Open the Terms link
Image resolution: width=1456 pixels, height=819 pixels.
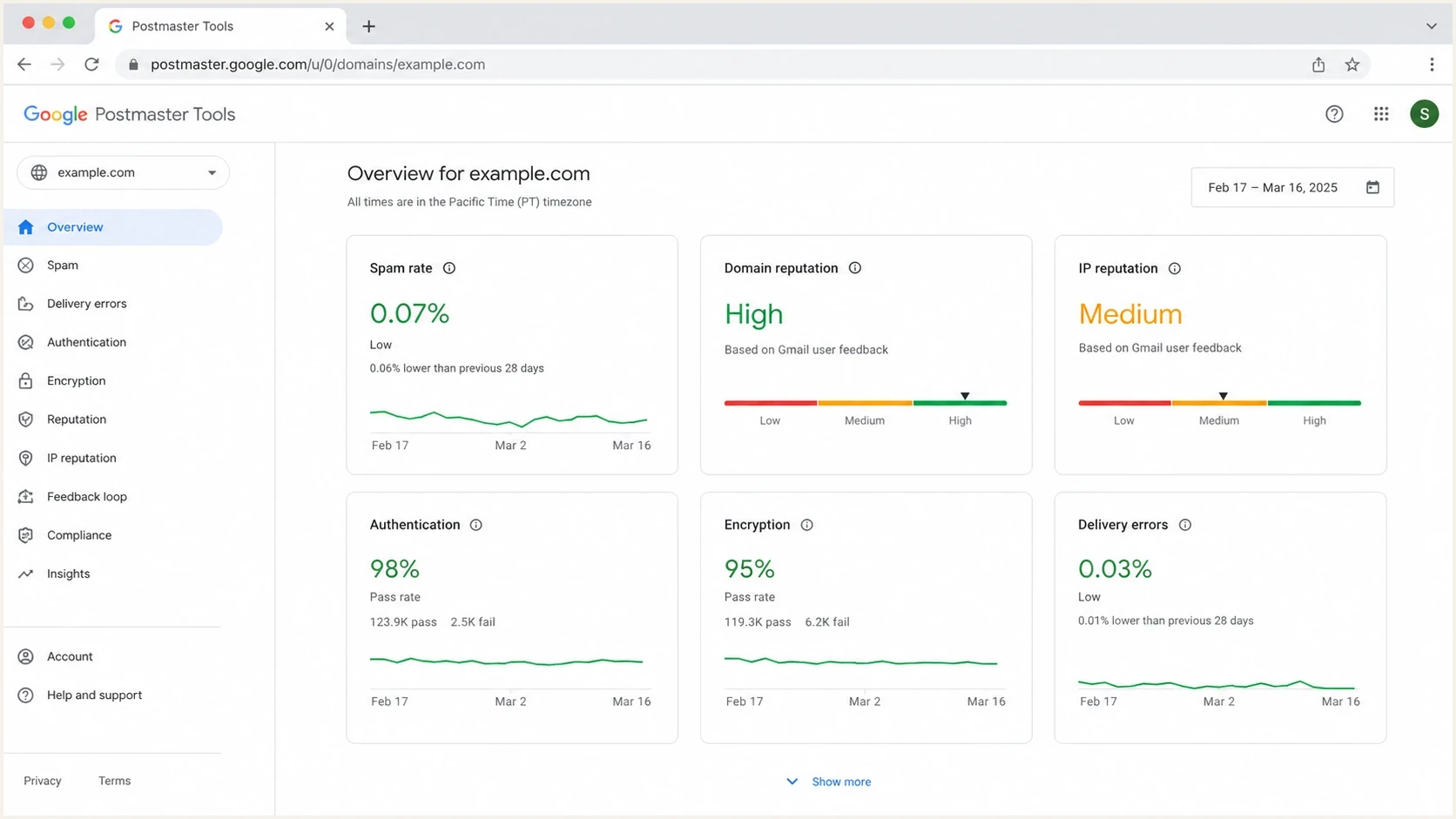[114, 781]
